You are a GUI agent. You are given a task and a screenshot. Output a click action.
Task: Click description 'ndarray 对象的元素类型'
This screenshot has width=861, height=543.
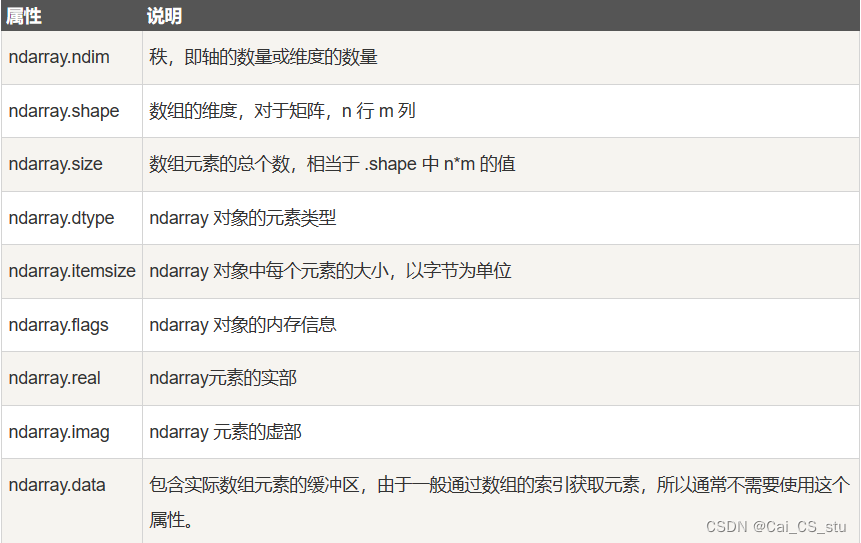[243, 218]
